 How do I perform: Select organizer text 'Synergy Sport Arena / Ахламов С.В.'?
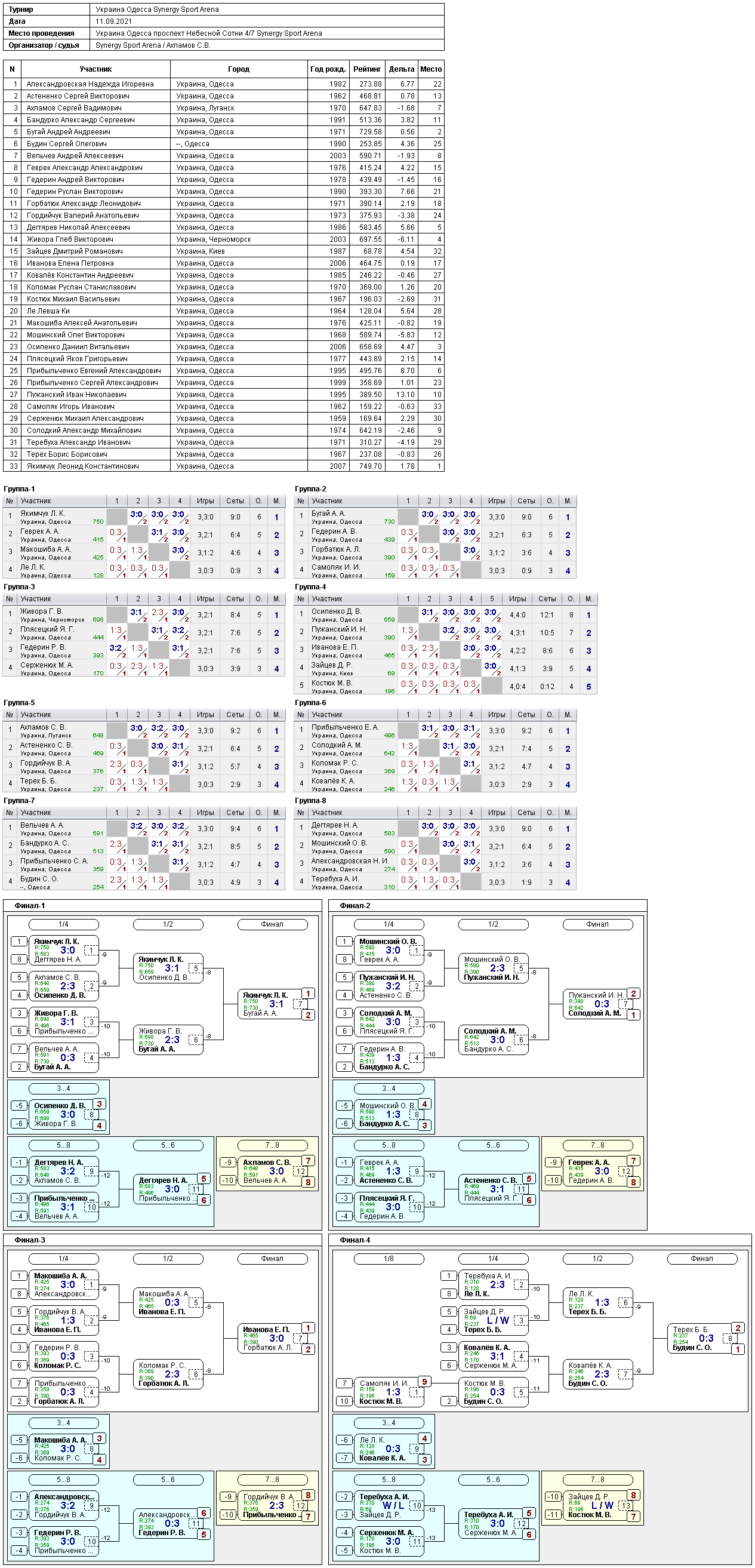click(153, 45)
